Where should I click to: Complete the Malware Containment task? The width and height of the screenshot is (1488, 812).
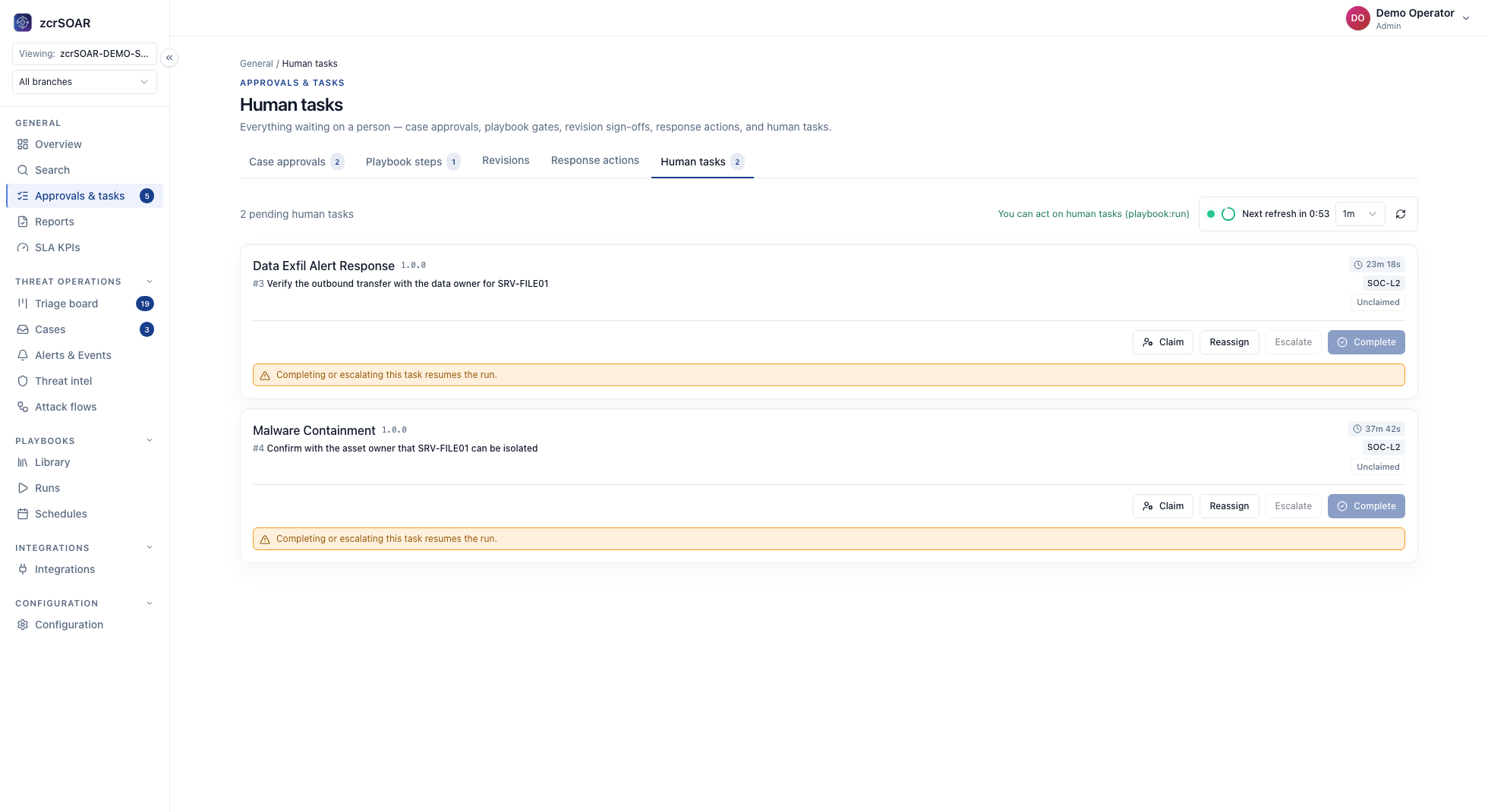1367,506
